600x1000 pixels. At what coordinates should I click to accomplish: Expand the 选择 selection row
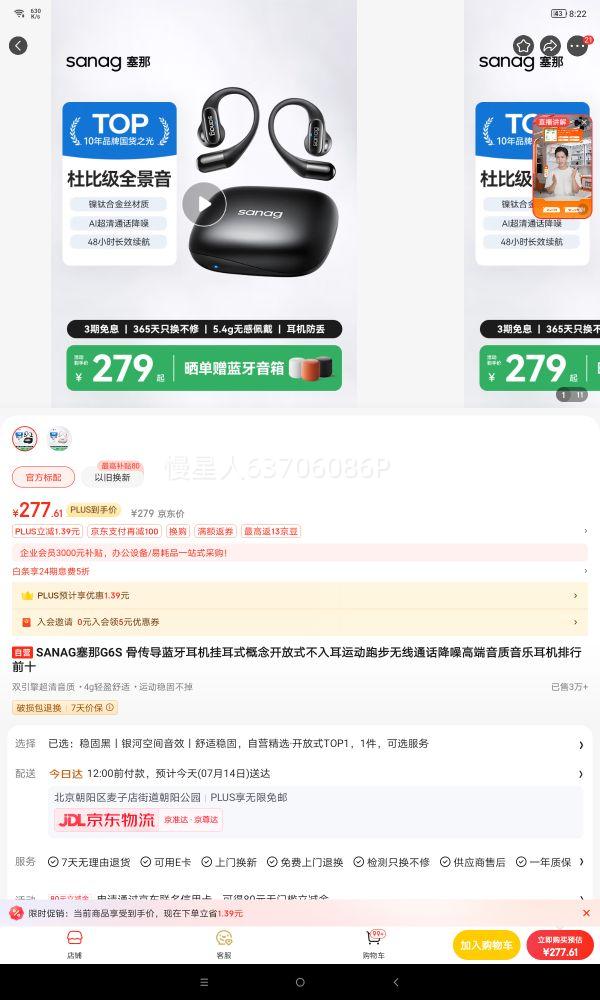300,744
